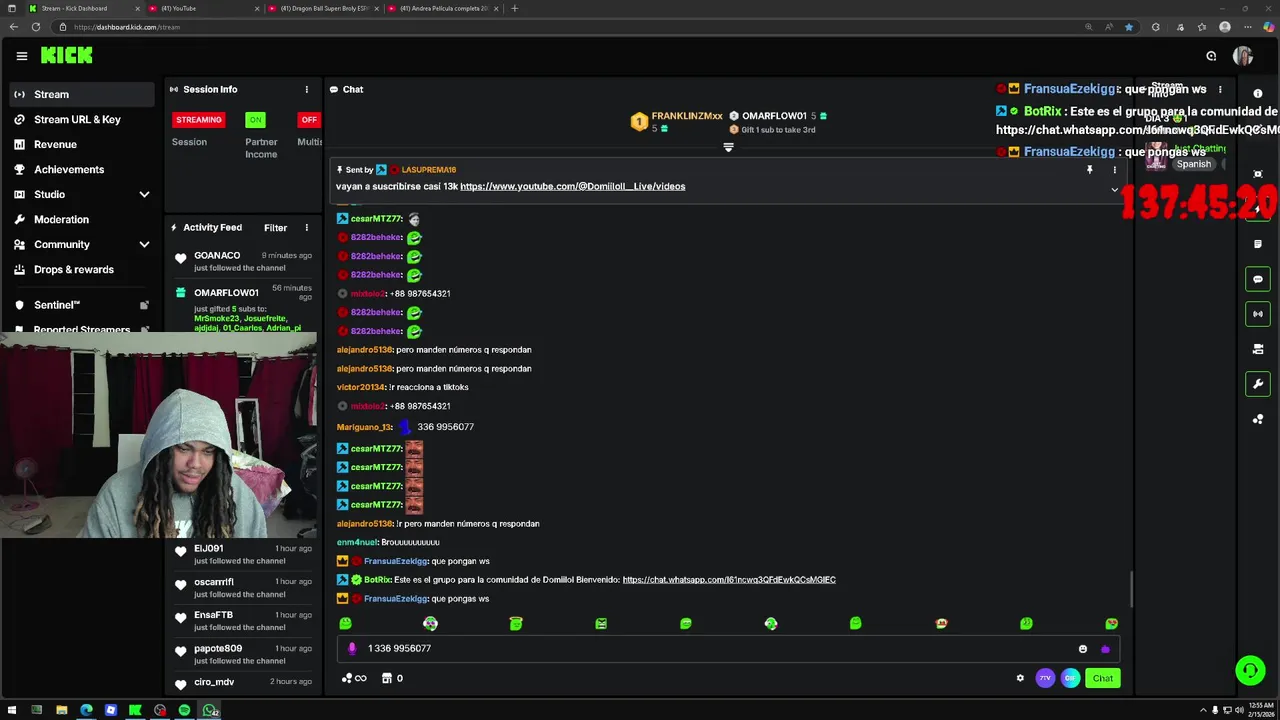1280x720 pixels.
Task: Click the purple icon right of emoji picker
Action: click(1105, 649)
